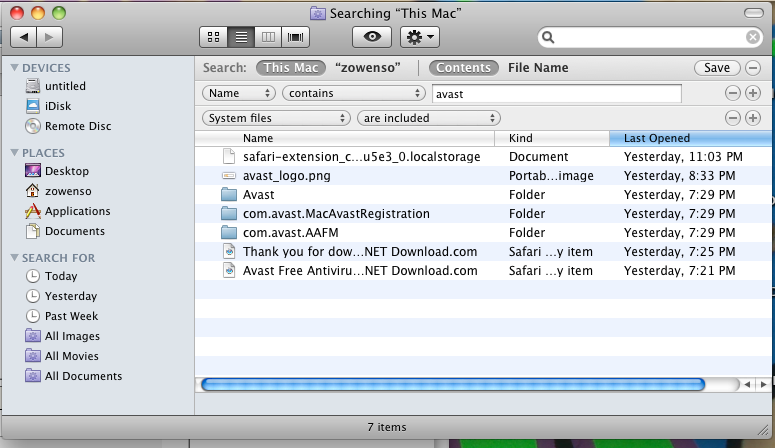Select the This Mac search scope

pyautogui.click(x=291, y=68)
